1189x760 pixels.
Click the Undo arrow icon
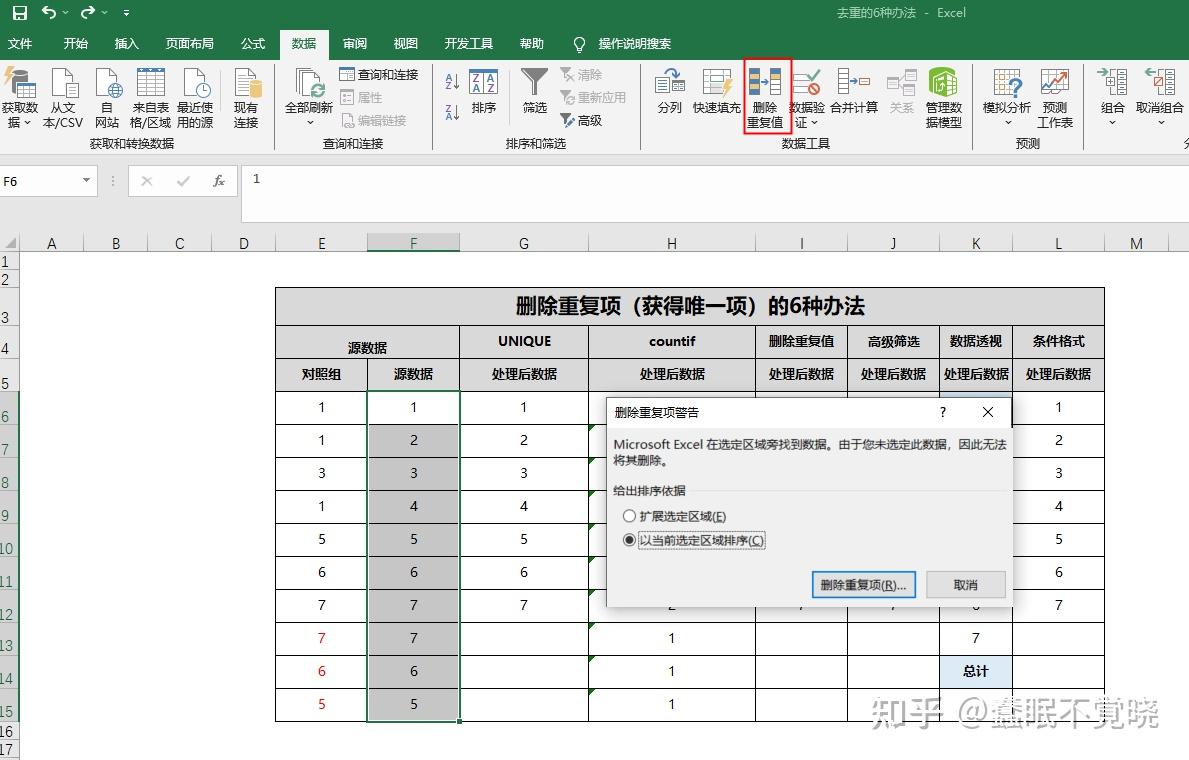[x=49, y=12]
